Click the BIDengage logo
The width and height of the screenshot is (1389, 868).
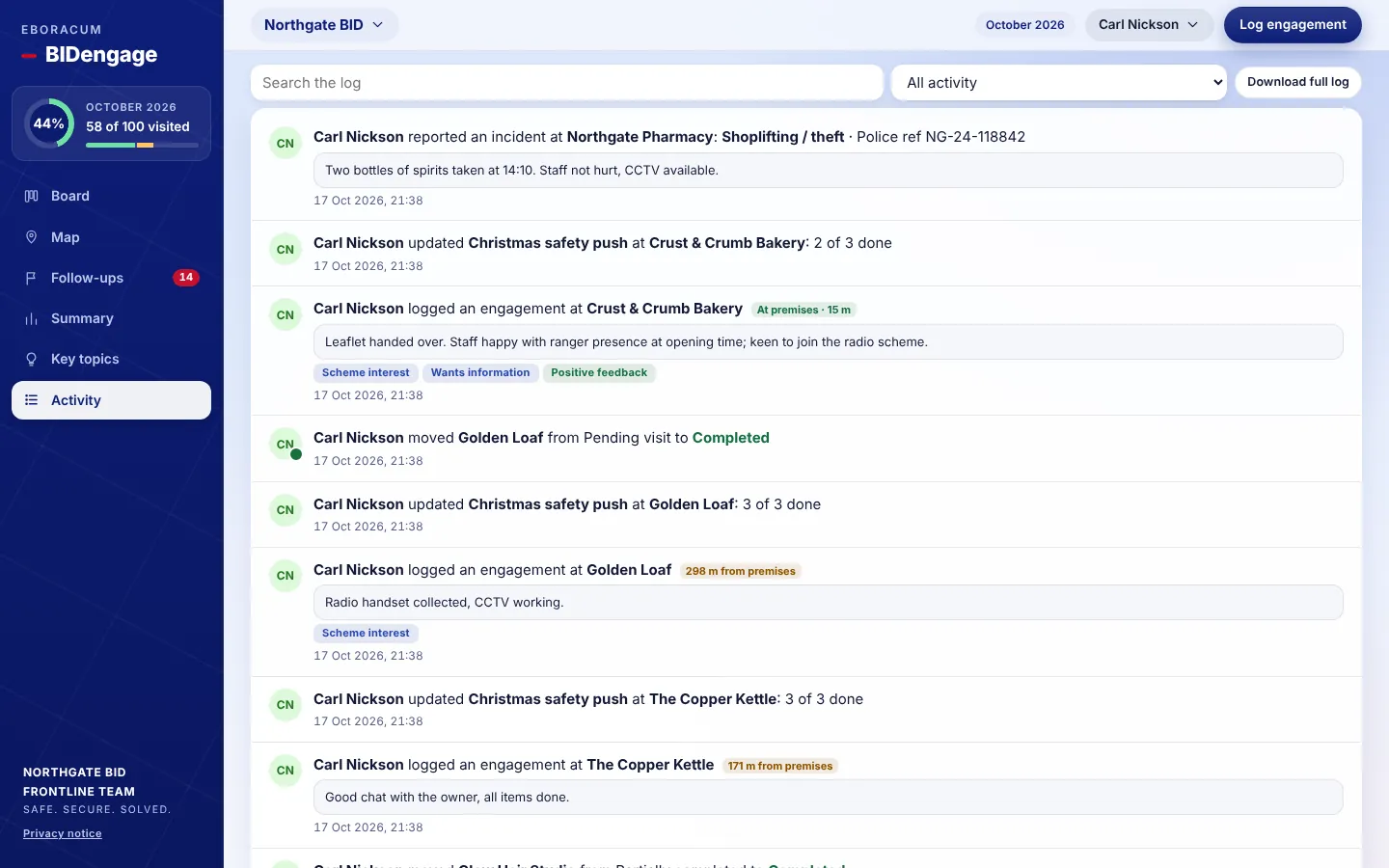pos(90,55)
